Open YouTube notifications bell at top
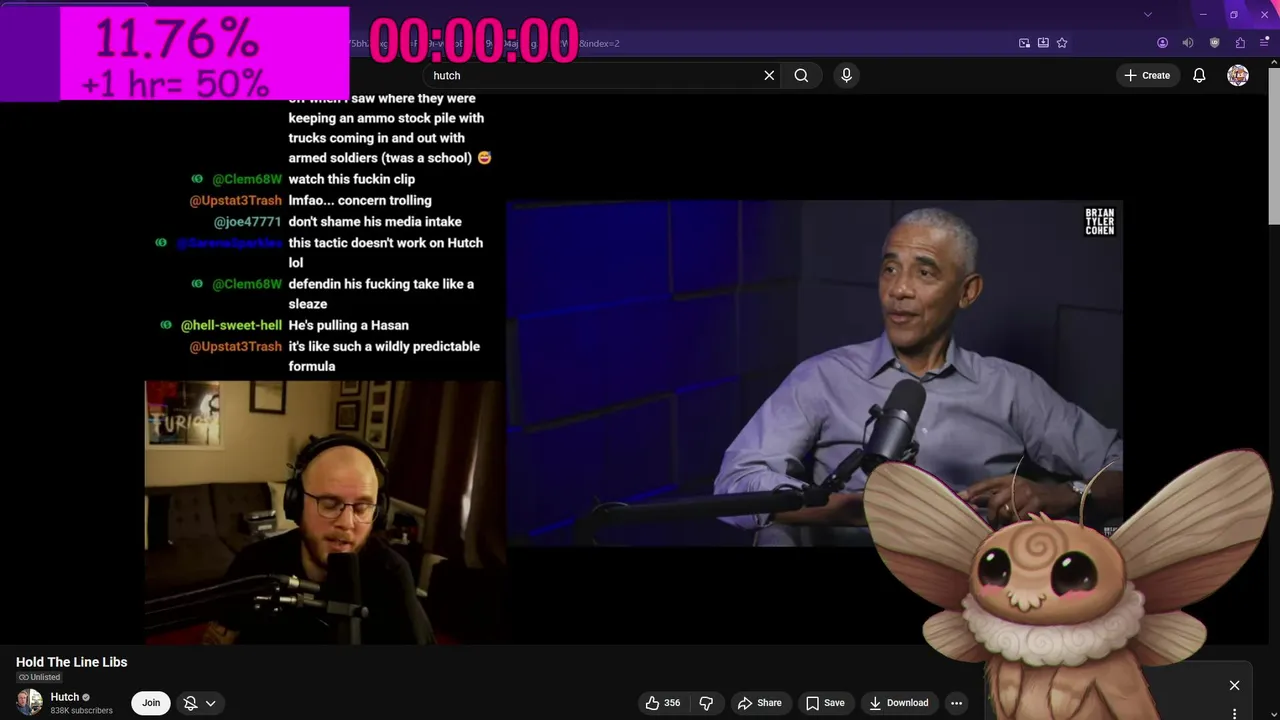1280x720 pixels. point(1199,75)
